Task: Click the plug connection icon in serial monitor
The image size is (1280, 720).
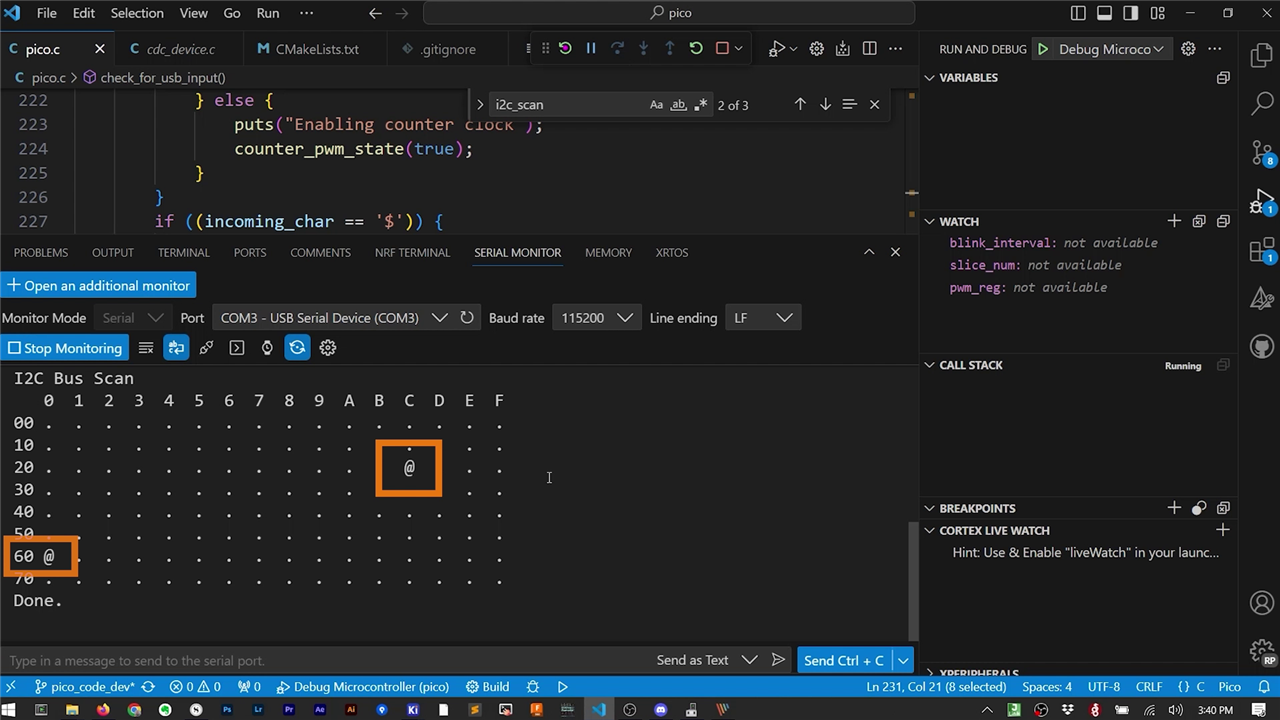Action: 206,348
